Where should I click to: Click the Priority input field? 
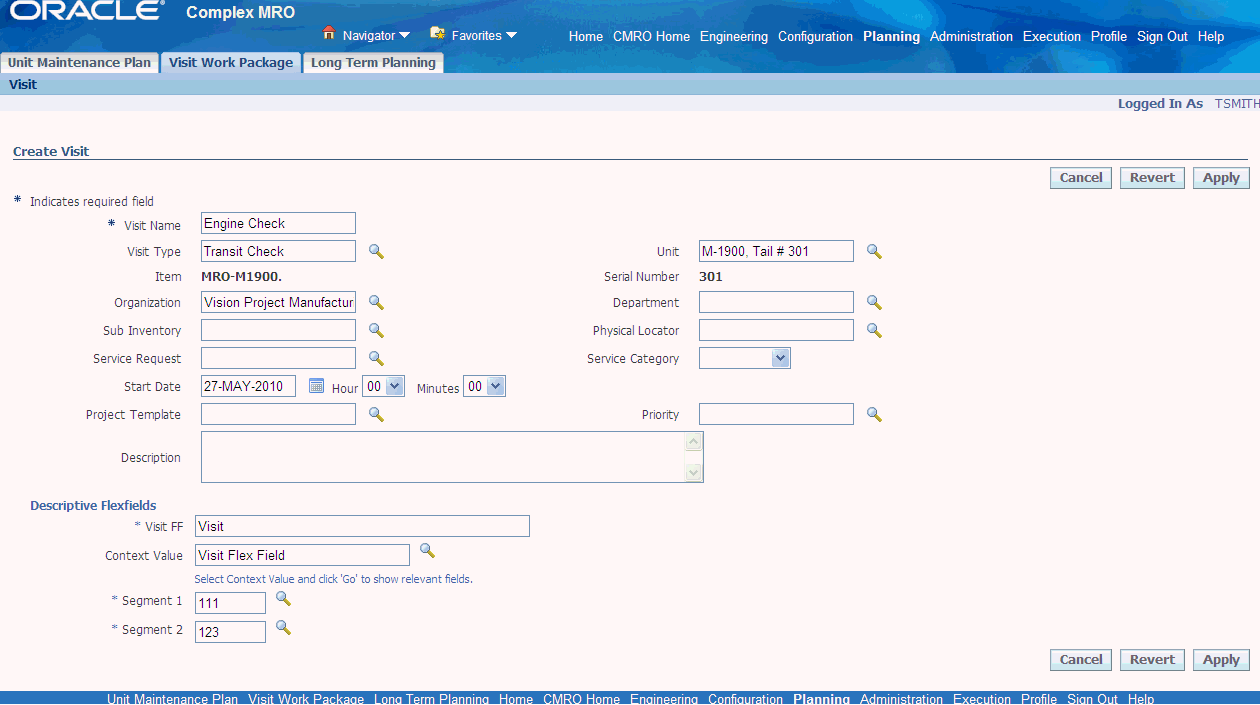(x=776, y=414)
